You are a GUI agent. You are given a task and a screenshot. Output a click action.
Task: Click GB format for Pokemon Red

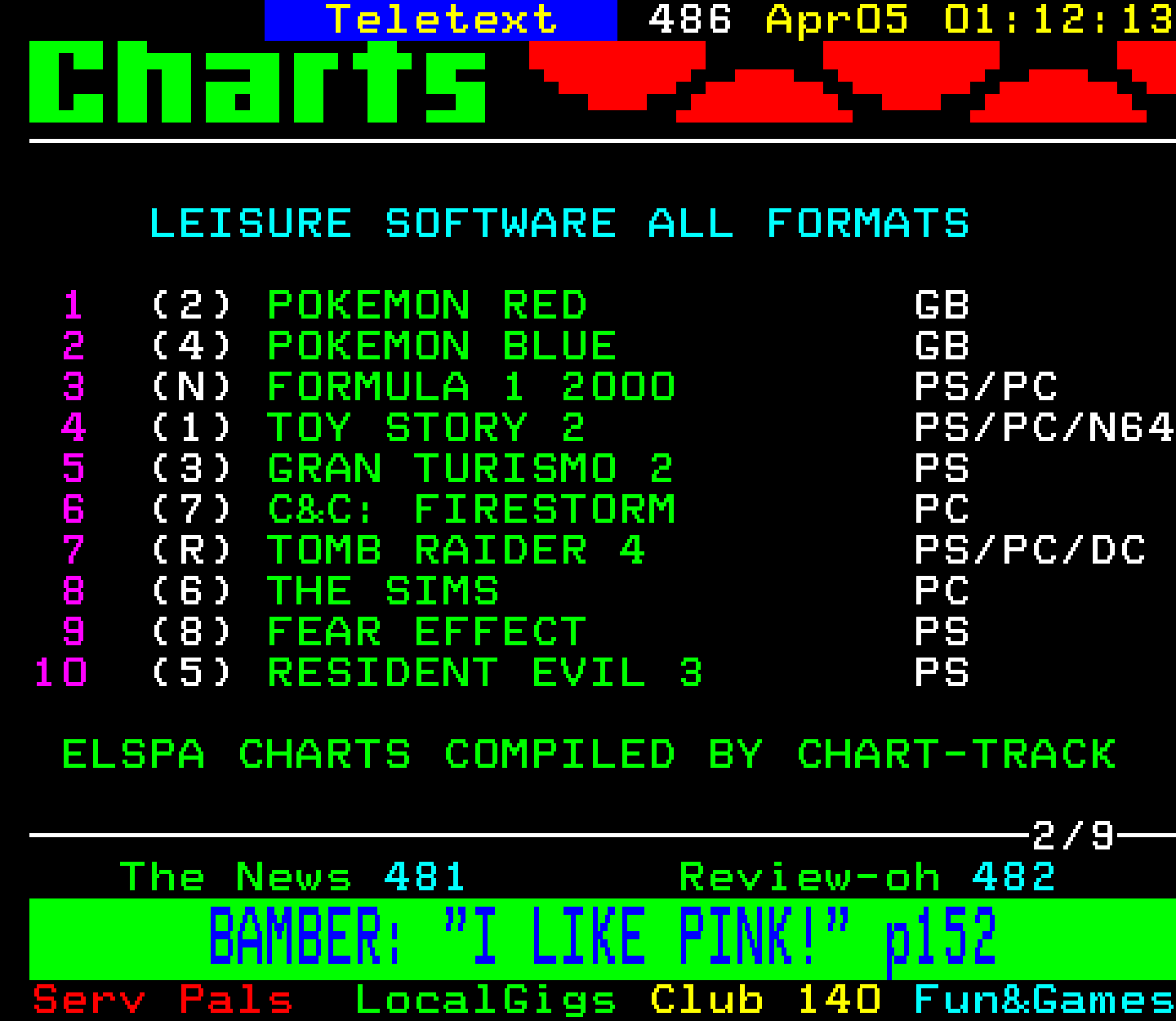click(942, 305)
